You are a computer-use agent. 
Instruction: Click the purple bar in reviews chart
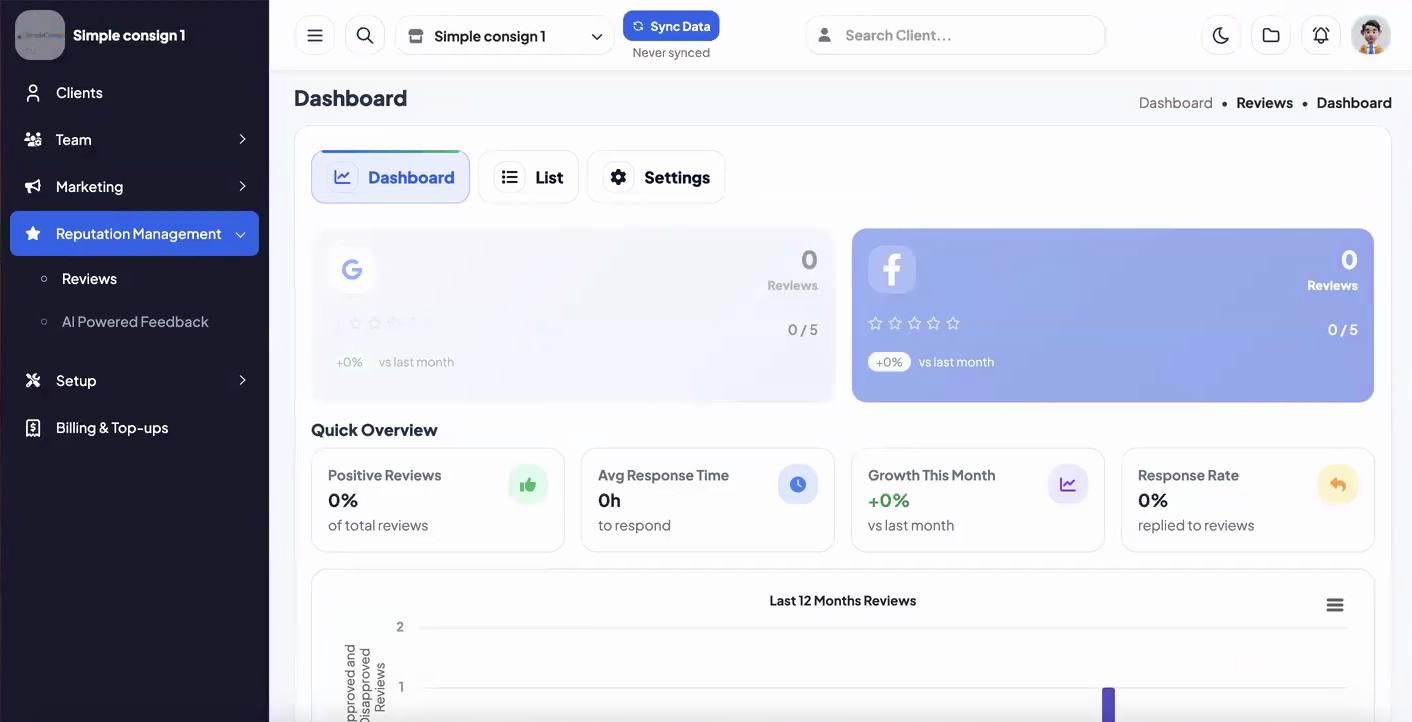[x=1108, y=704]
